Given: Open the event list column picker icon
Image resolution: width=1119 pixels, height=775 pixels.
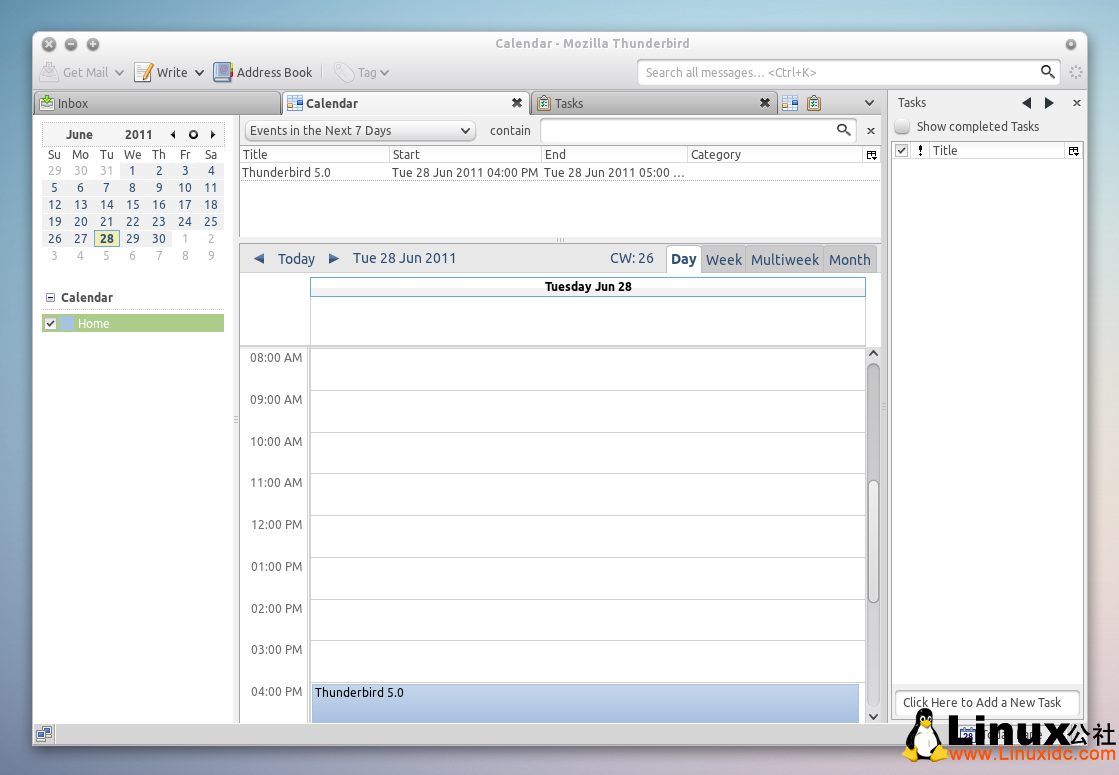Looking at the screenshot, I should (x=871, y=154).
